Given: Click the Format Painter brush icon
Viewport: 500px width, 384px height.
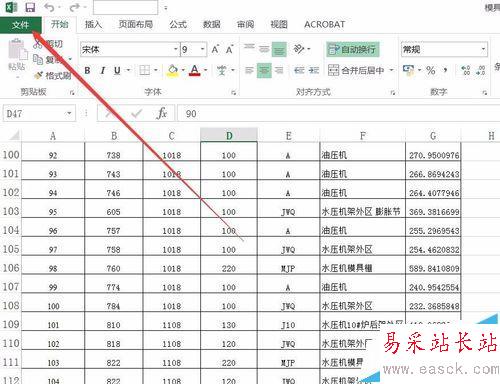Looking at the screenshot, I should 39,76.
